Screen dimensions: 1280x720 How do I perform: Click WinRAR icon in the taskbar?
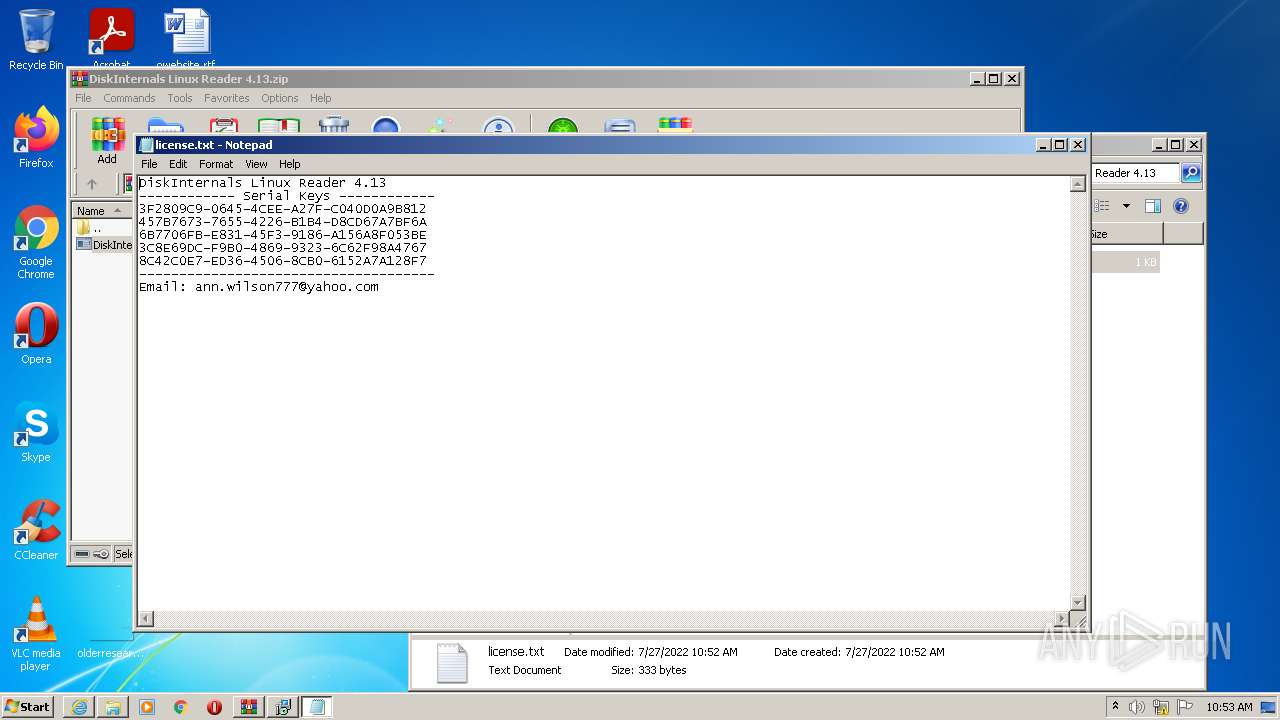pyautogui.click(x=248, y=707)
